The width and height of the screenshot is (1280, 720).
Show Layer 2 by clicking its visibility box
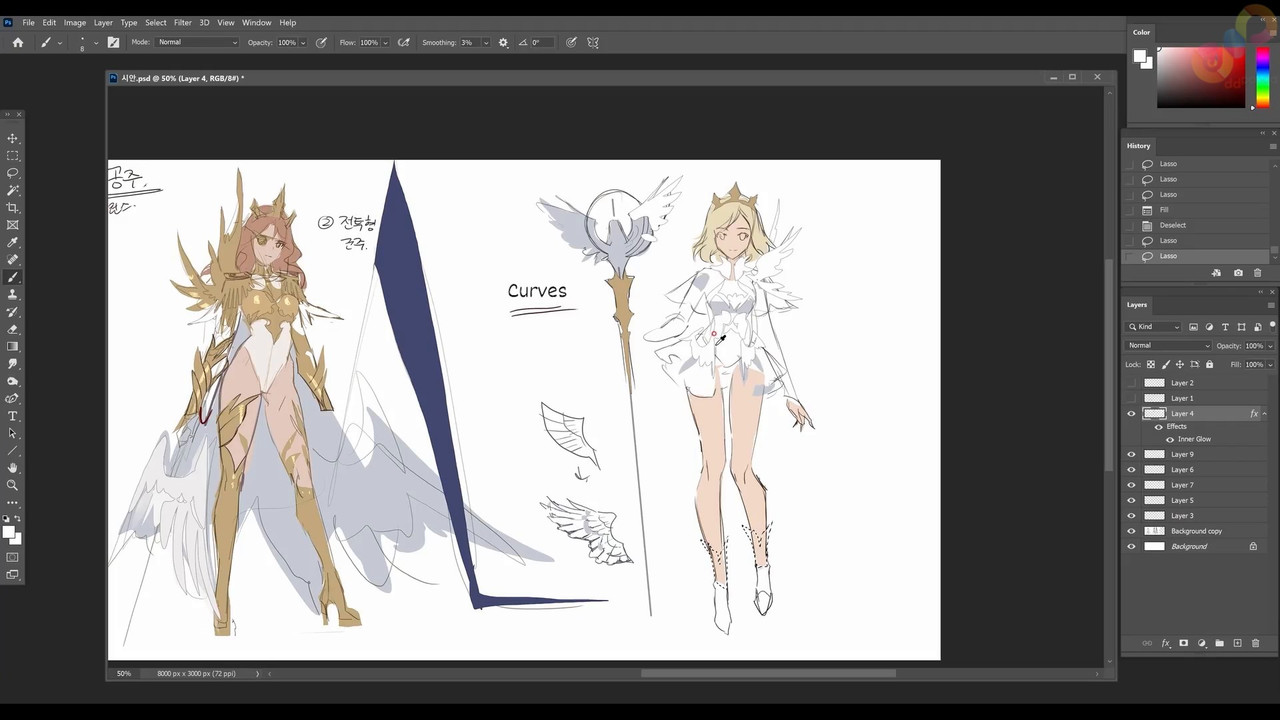coord(1131,383)
